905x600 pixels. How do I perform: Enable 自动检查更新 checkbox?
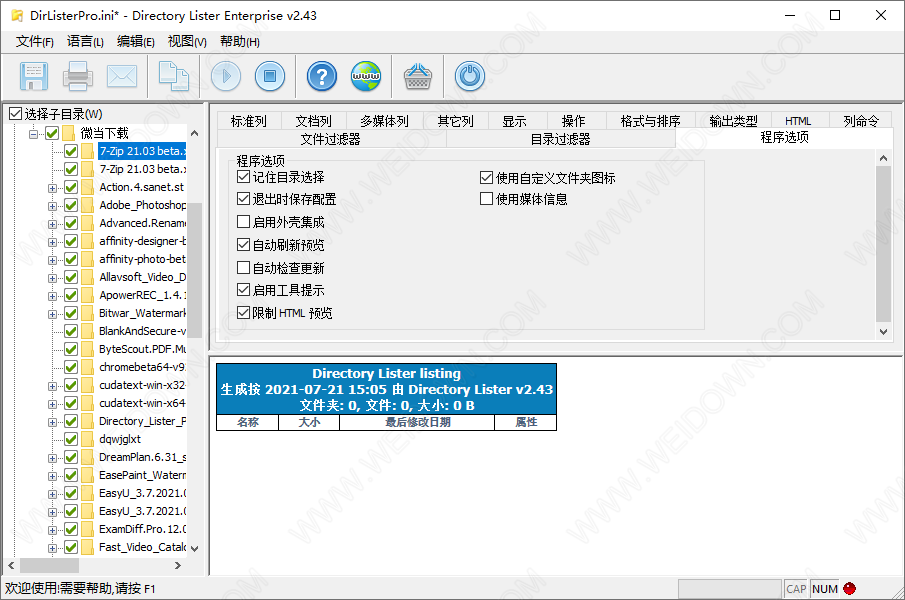point(244,268)
